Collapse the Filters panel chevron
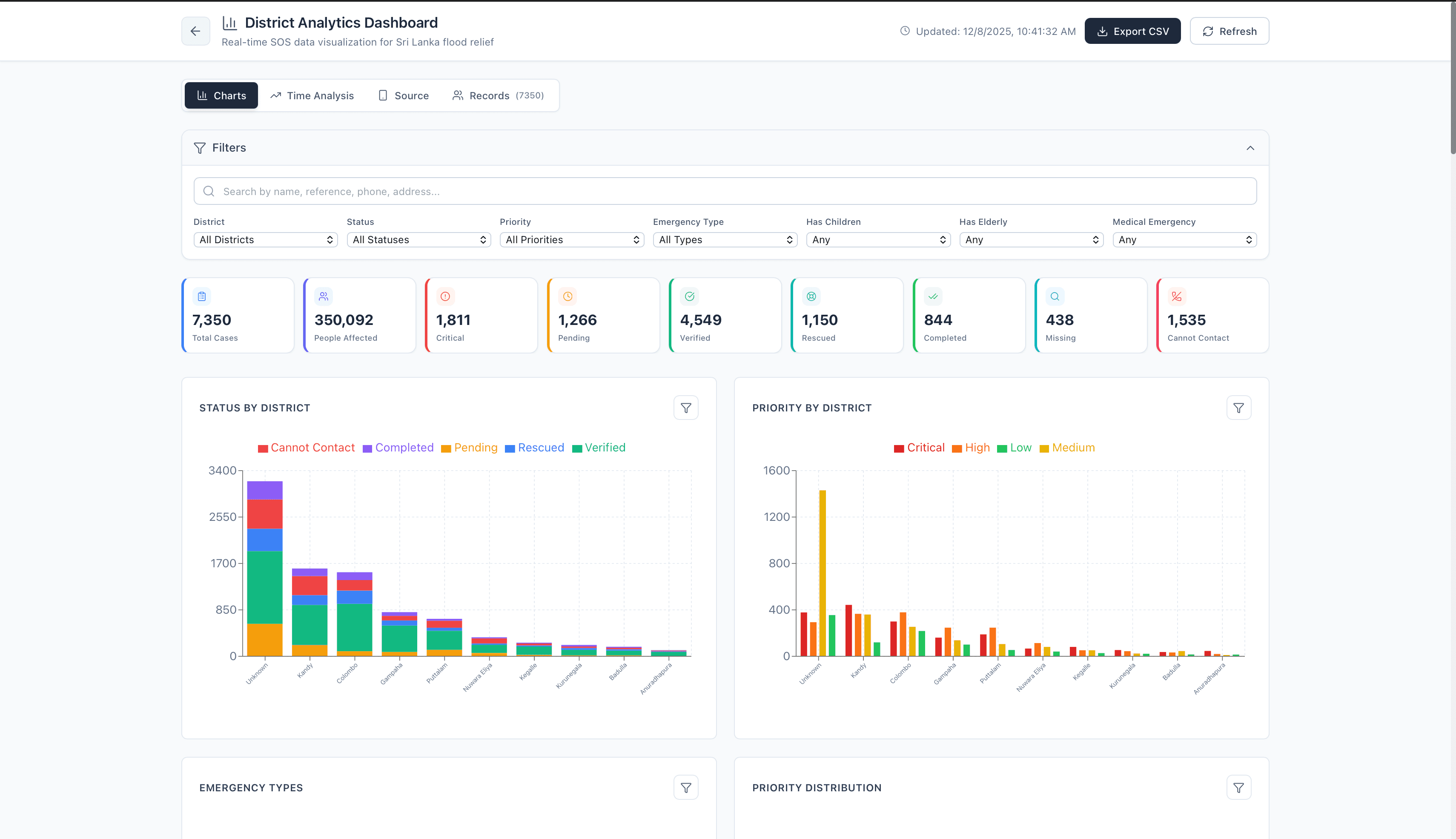Screen dimensions: 1456x839 click(x=1250, y=148)
